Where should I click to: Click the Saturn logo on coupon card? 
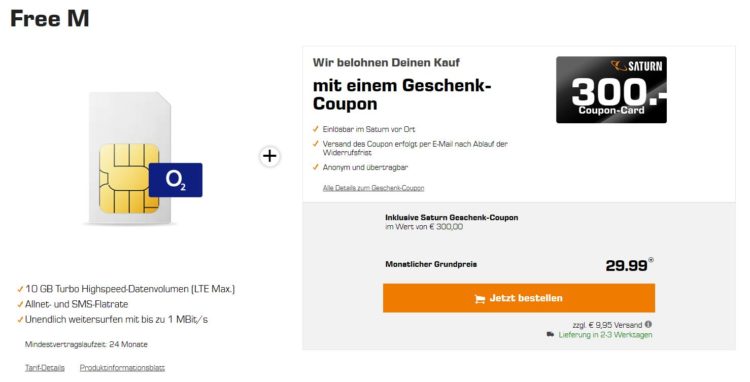coord(636,65)
